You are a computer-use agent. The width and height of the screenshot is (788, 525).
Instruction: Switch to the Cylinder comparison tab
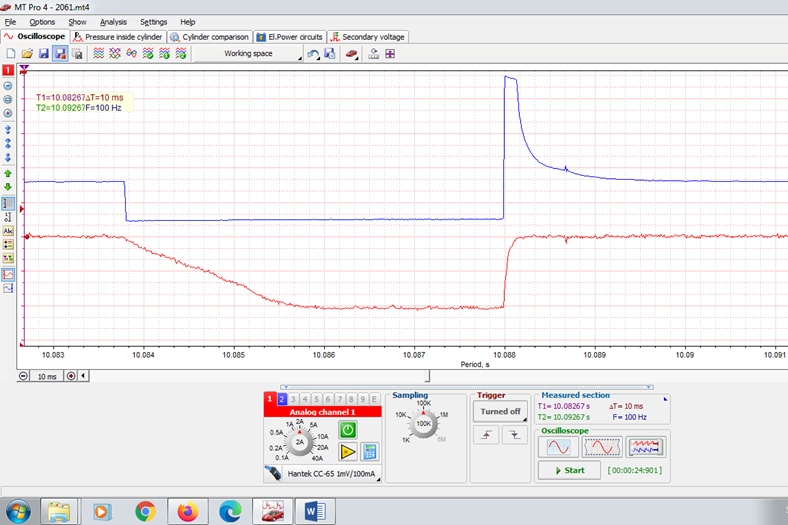[209, 37]
